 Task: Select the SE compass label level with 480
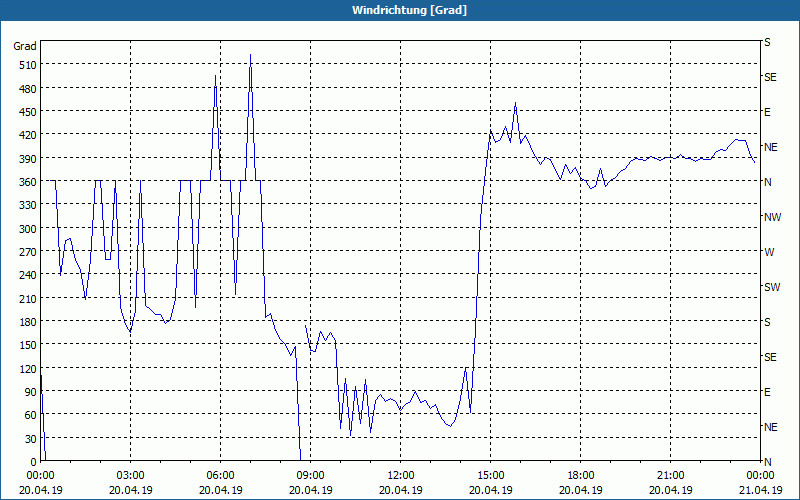[770, 77]
